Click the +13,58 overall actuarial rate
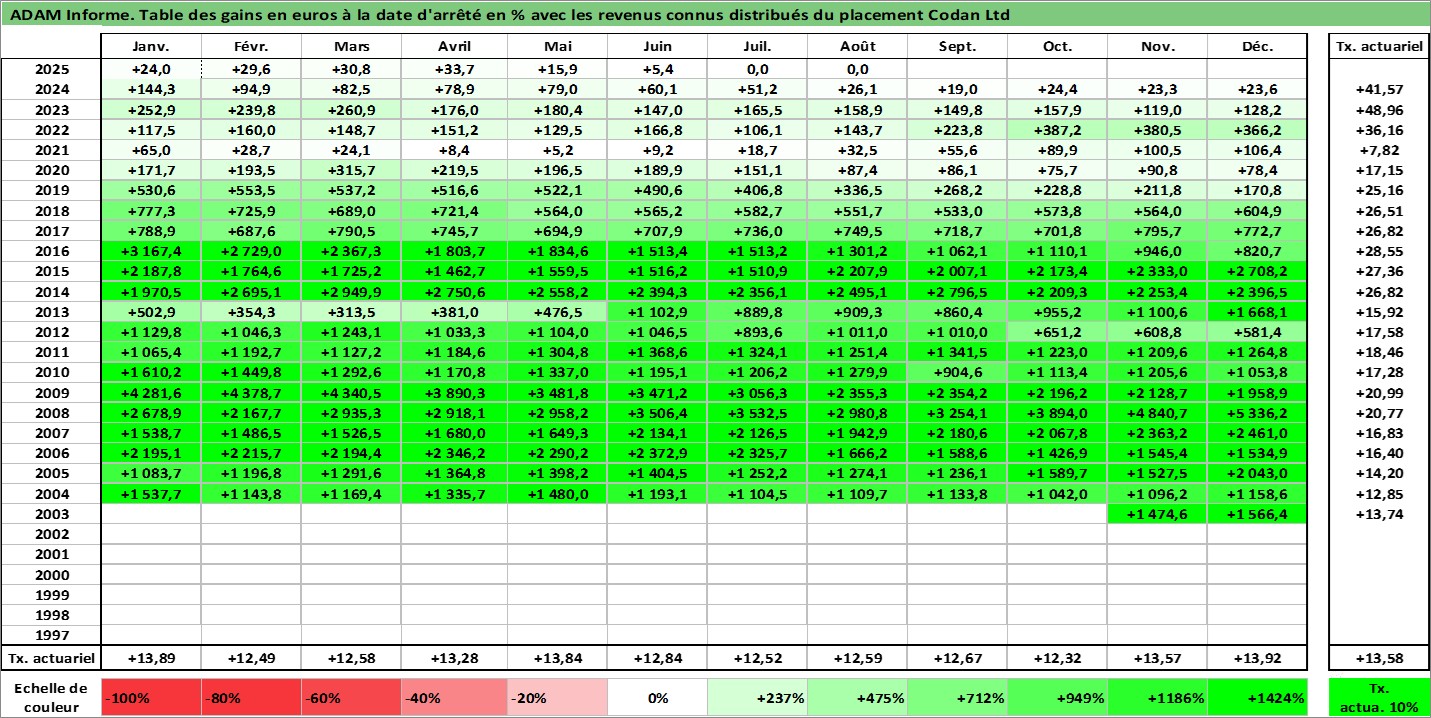 (x=1380, y=658)
